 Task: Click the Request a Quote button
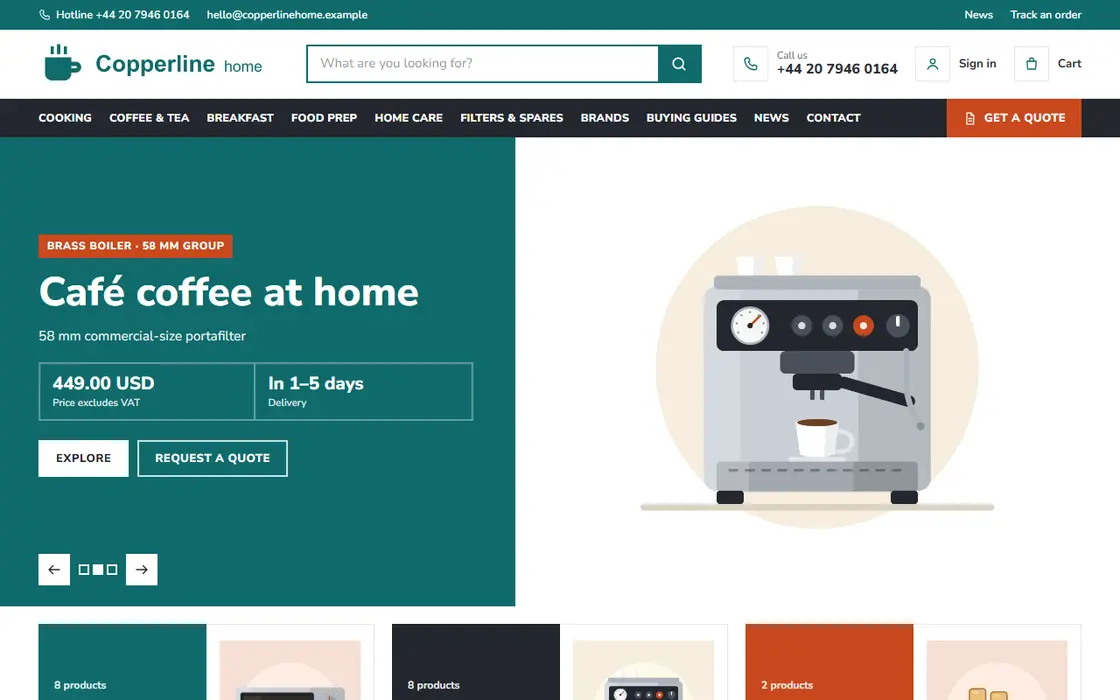click(x=212, y=458)
